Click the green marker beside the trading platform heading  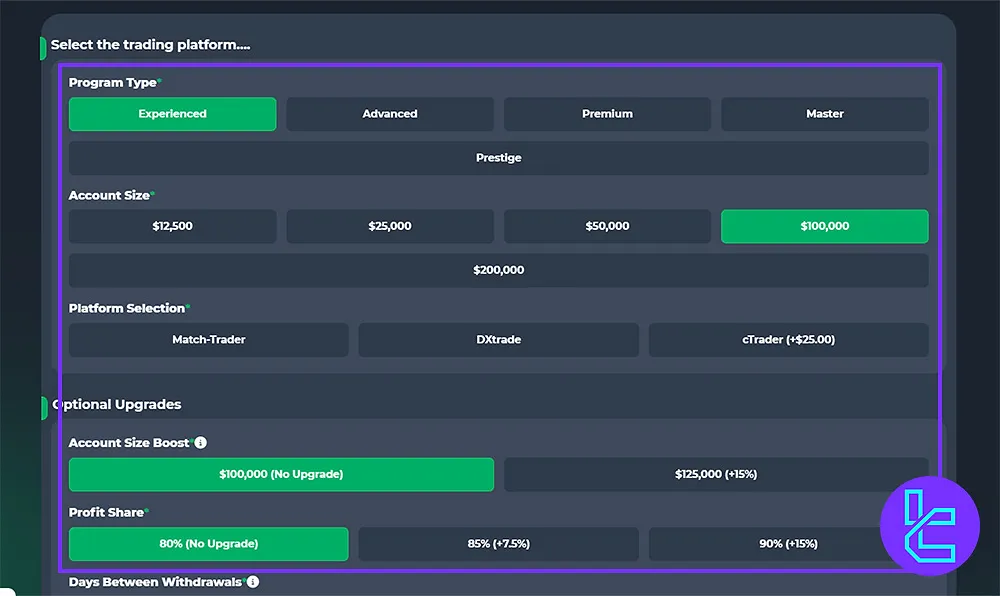(42, 46)
